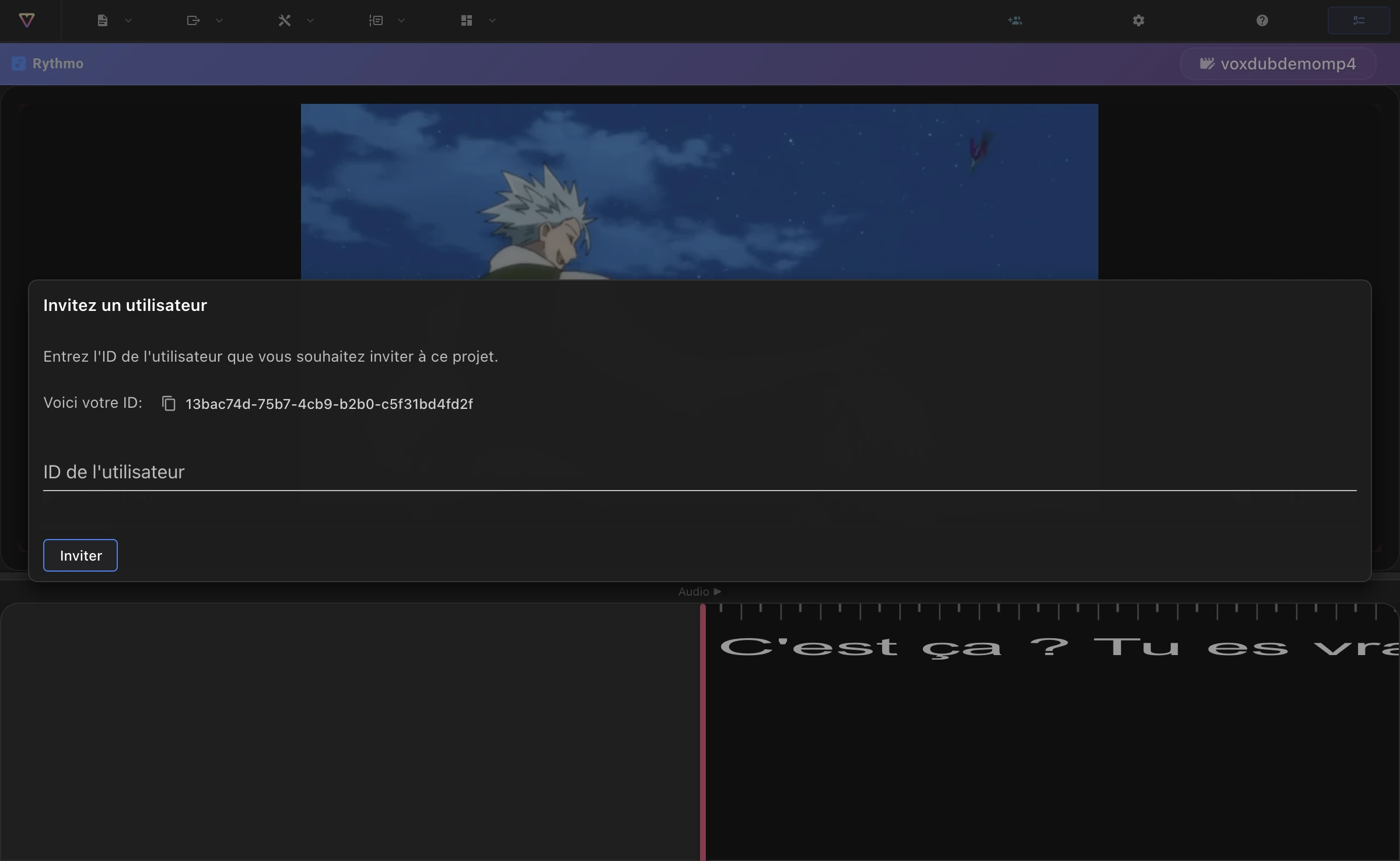Screen dimensions: 1400x861
Task: Click the checklist button at top right
Action: point(1359,20)
